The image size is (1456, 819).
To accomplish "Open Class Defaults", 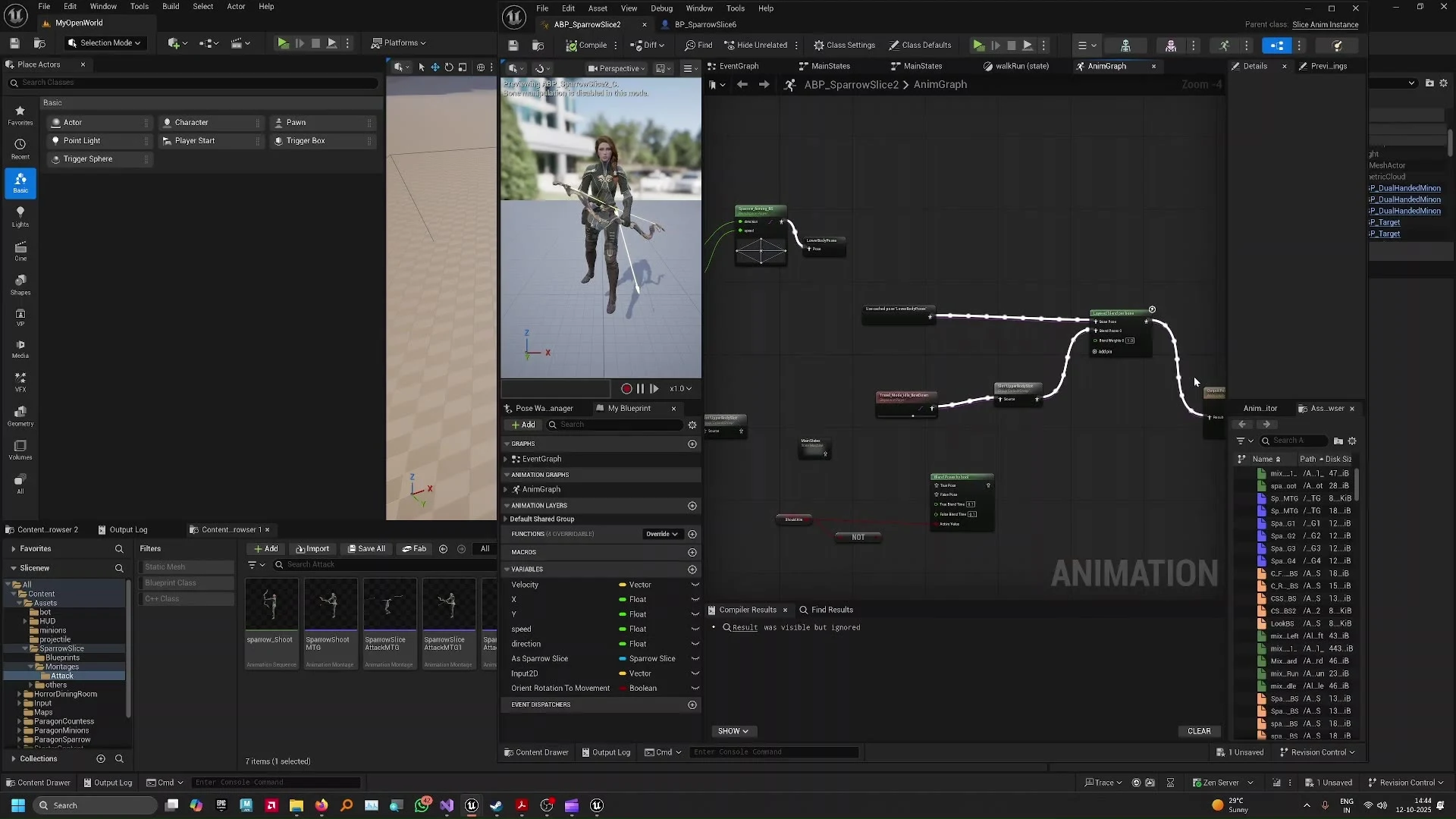I will pos(920,45).
